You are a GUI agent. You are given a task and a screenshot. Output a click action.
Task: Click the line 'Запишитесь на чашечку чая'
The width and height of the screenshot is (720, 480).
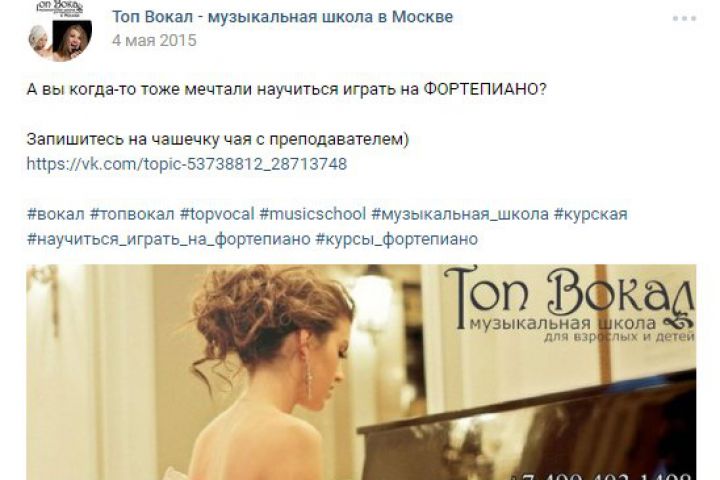(218, 139)
